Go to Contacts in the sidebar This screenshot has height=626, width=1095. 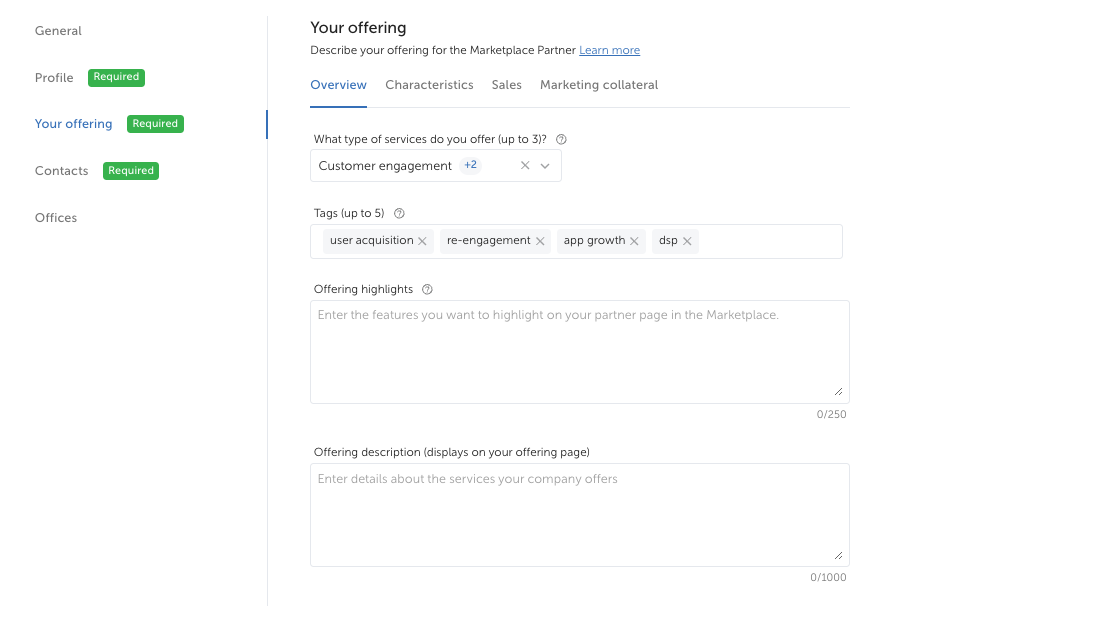(61, 171)
